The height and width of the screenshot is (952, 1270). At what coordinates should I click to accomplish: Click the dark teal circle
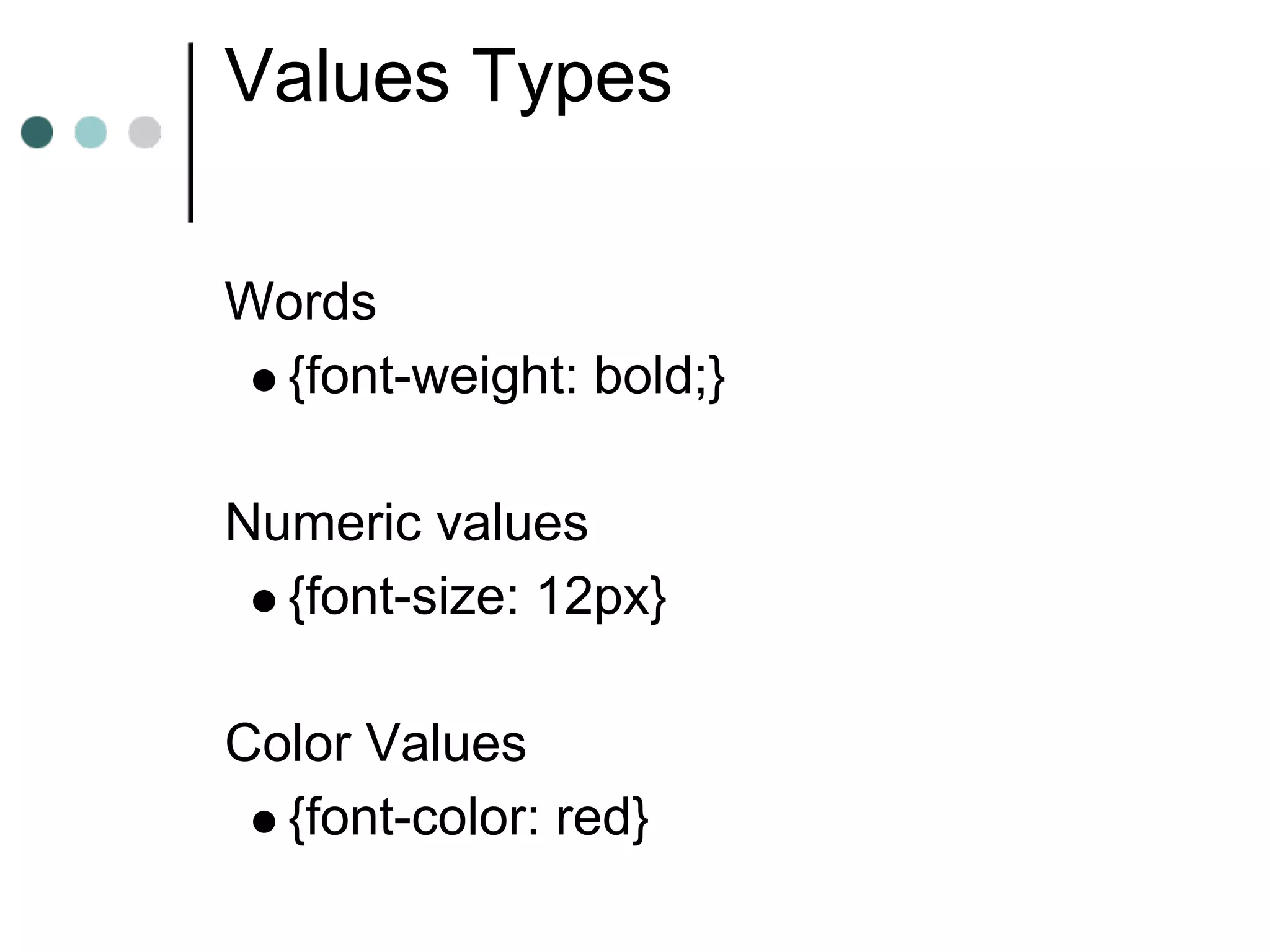click(37, 132)
